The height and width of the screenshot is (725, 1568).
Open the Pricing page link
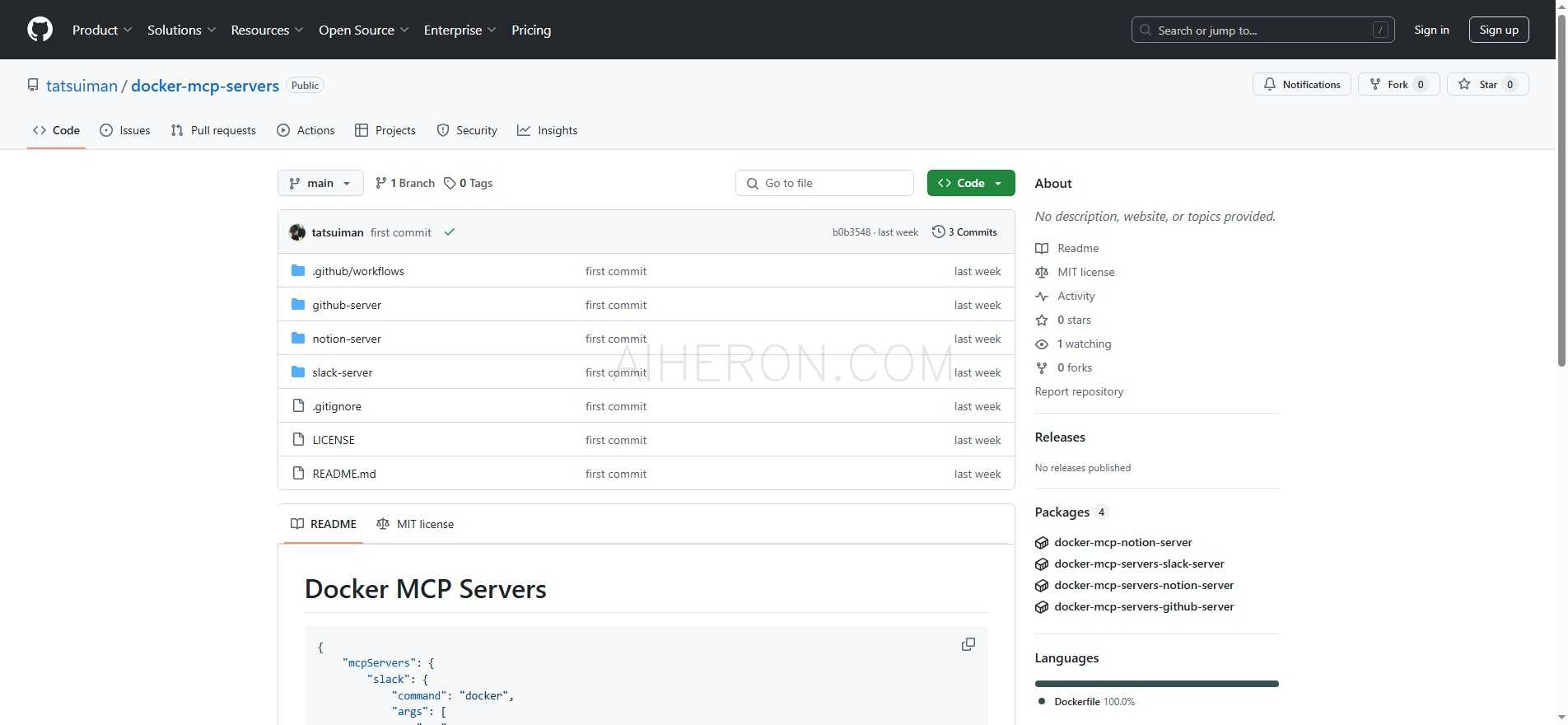(531, 30)
